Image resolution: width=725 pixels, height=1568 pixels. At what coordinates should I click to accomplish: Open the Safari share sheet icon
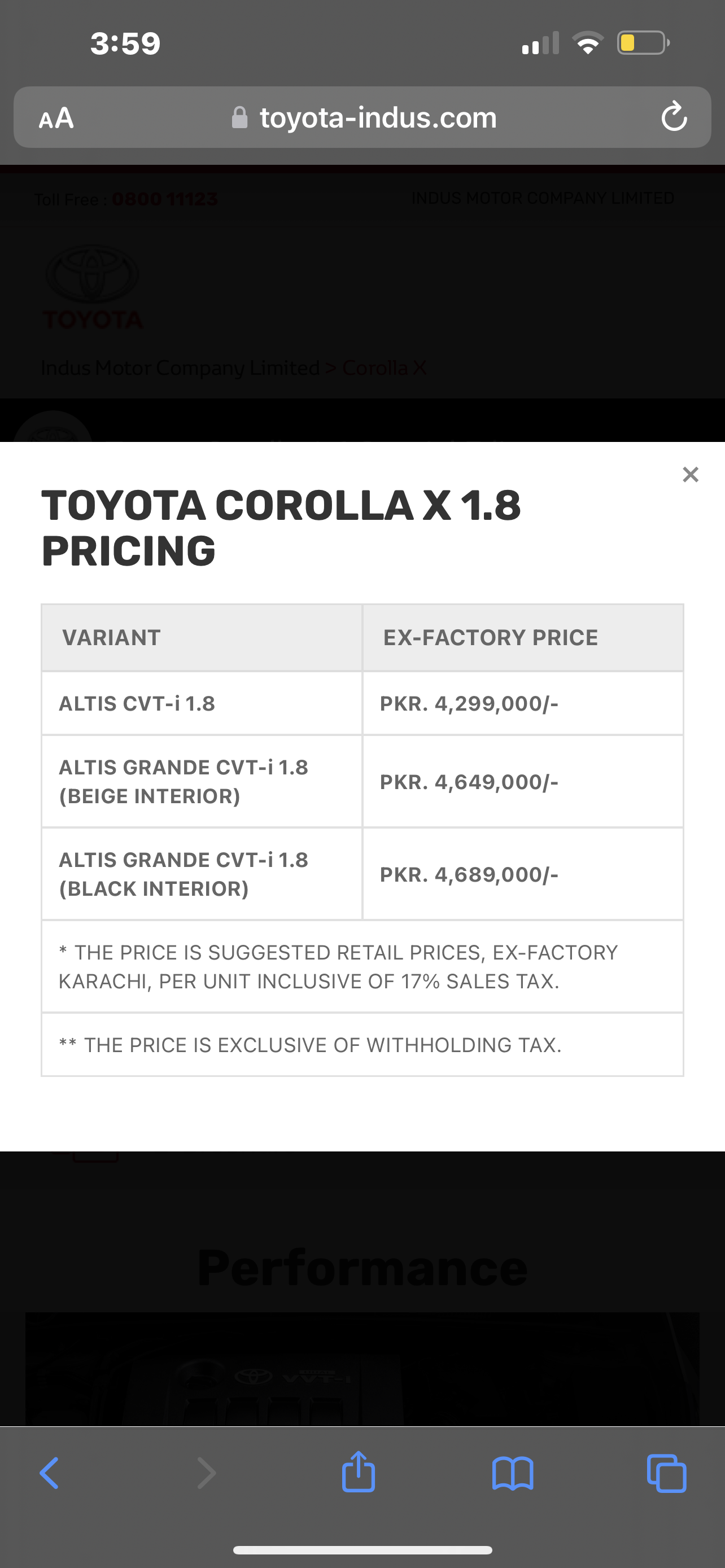(359, 1471)
